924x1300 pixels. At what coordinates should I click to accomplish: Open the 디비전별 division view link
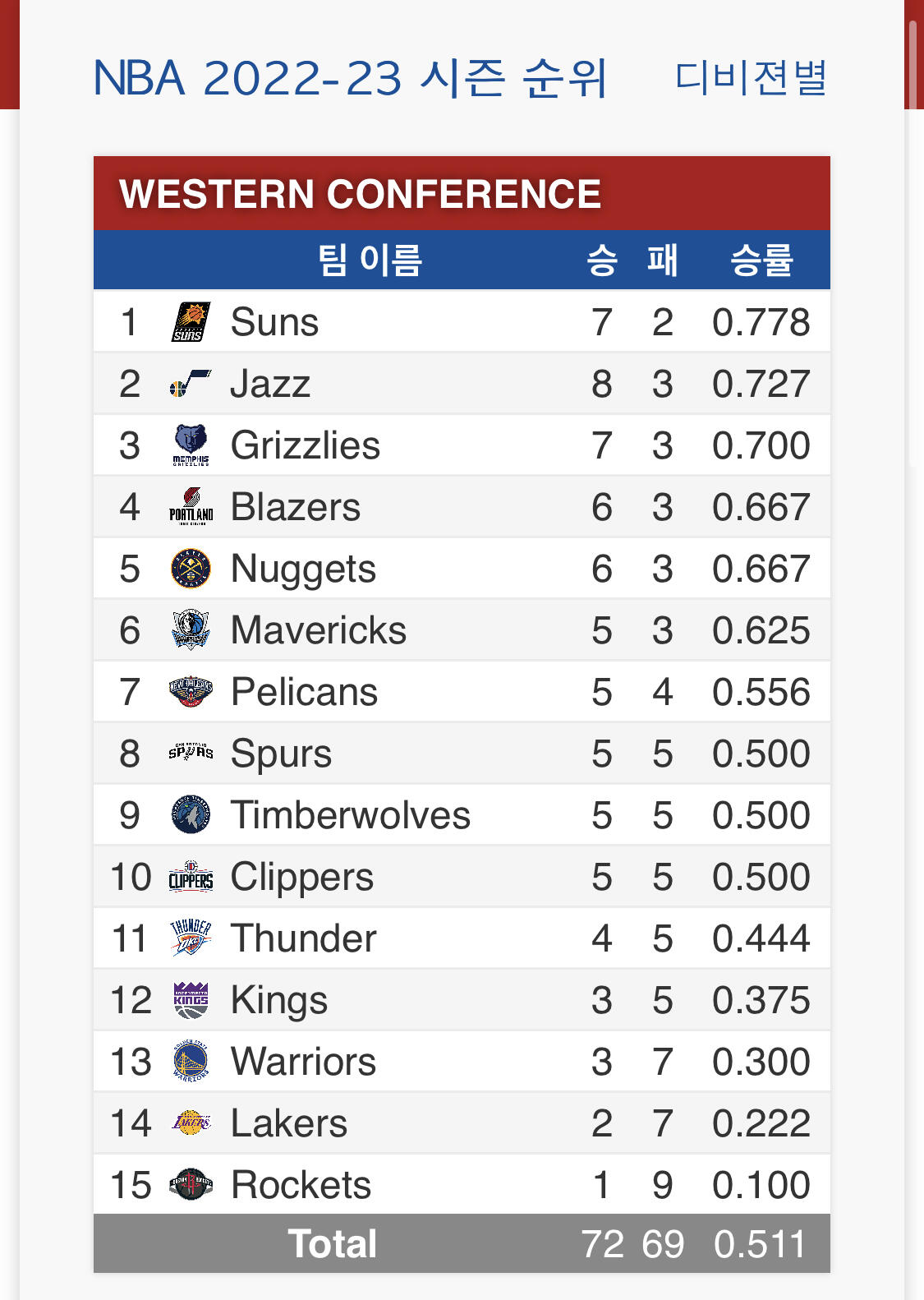(750, 78)
